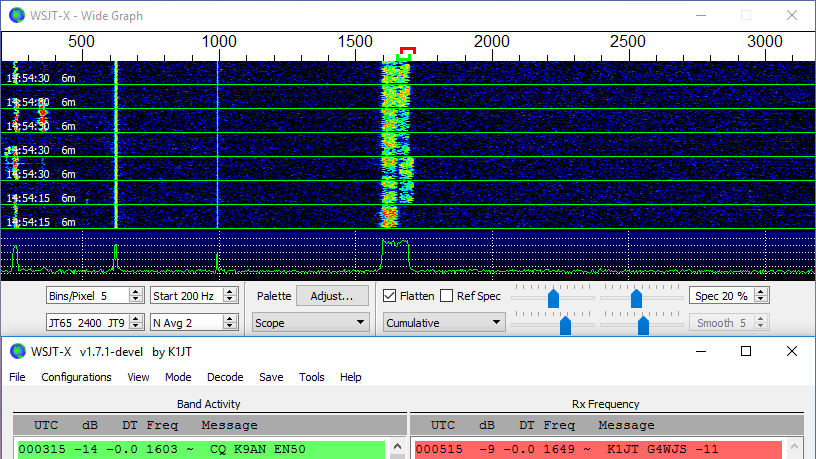
Task: Open the Configurations menu
Action: coord(76,377)
